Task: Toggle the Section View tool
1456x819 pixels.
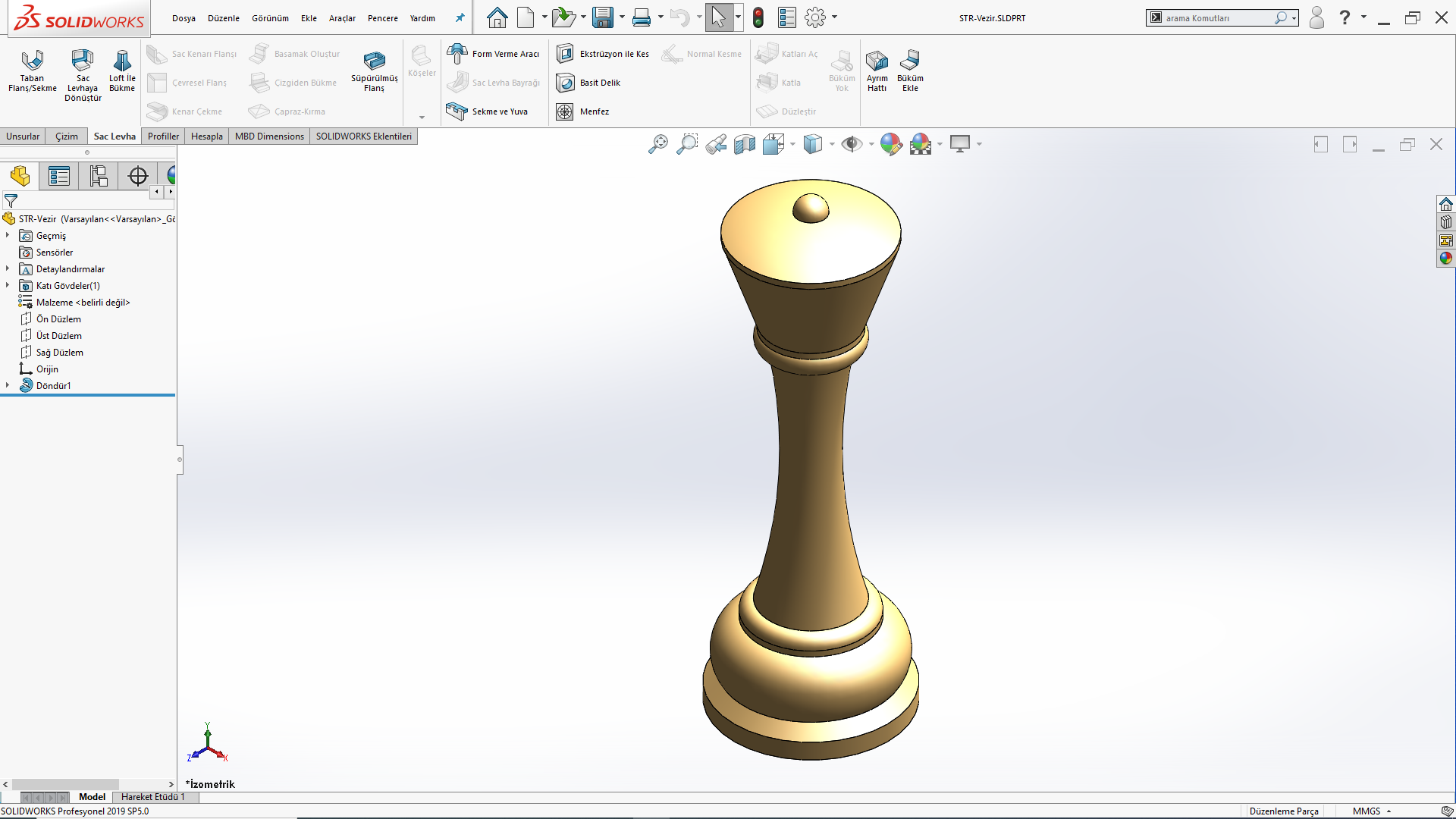Action: click(x=745, y=144)
